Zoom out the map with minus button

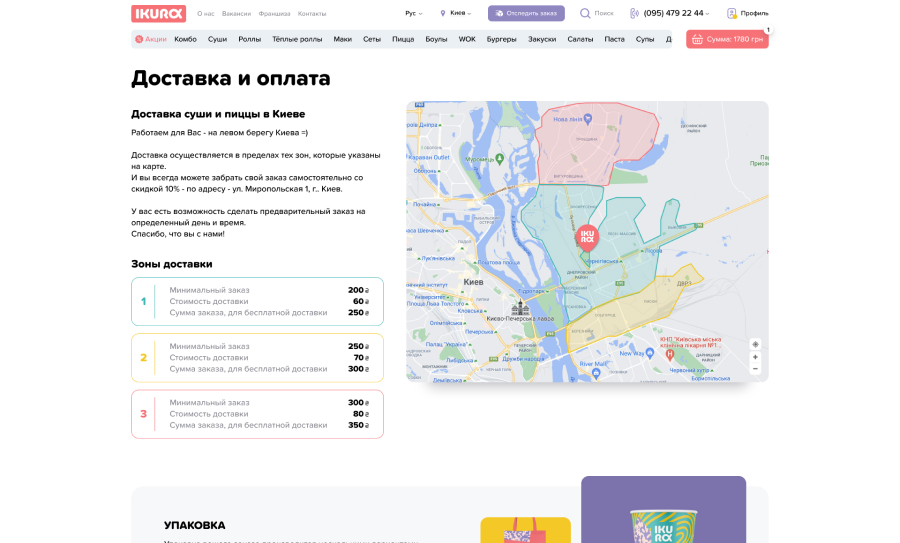click(755, 369)
